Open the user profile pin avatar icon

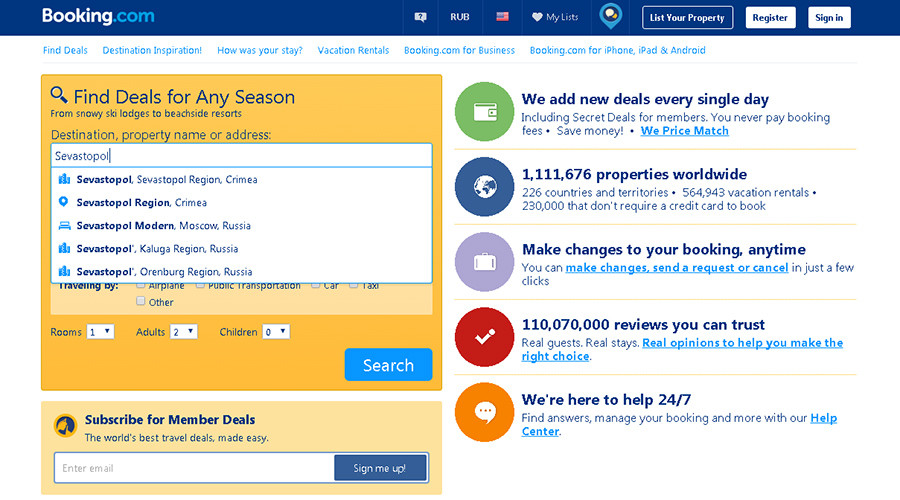tap(611, 15)
